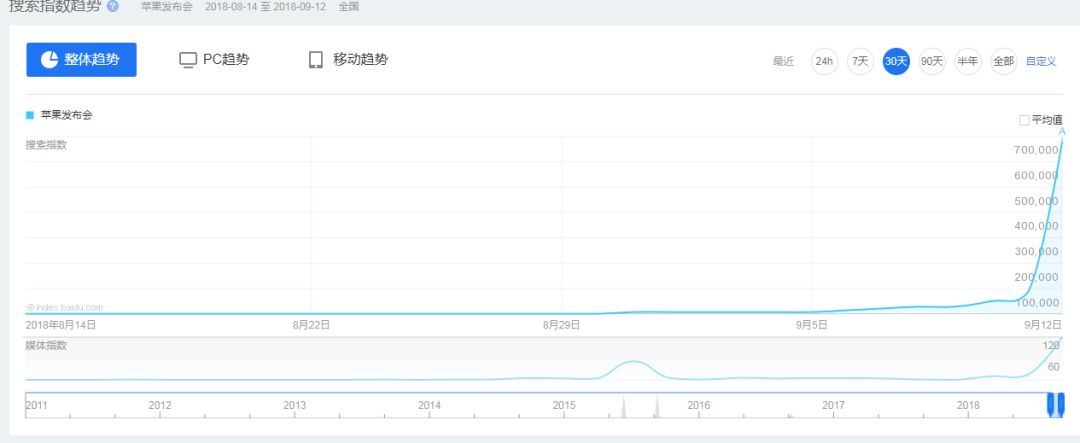Choose the 90天 time range
This screenshot has width=1080, height=443.
point(932,61)
